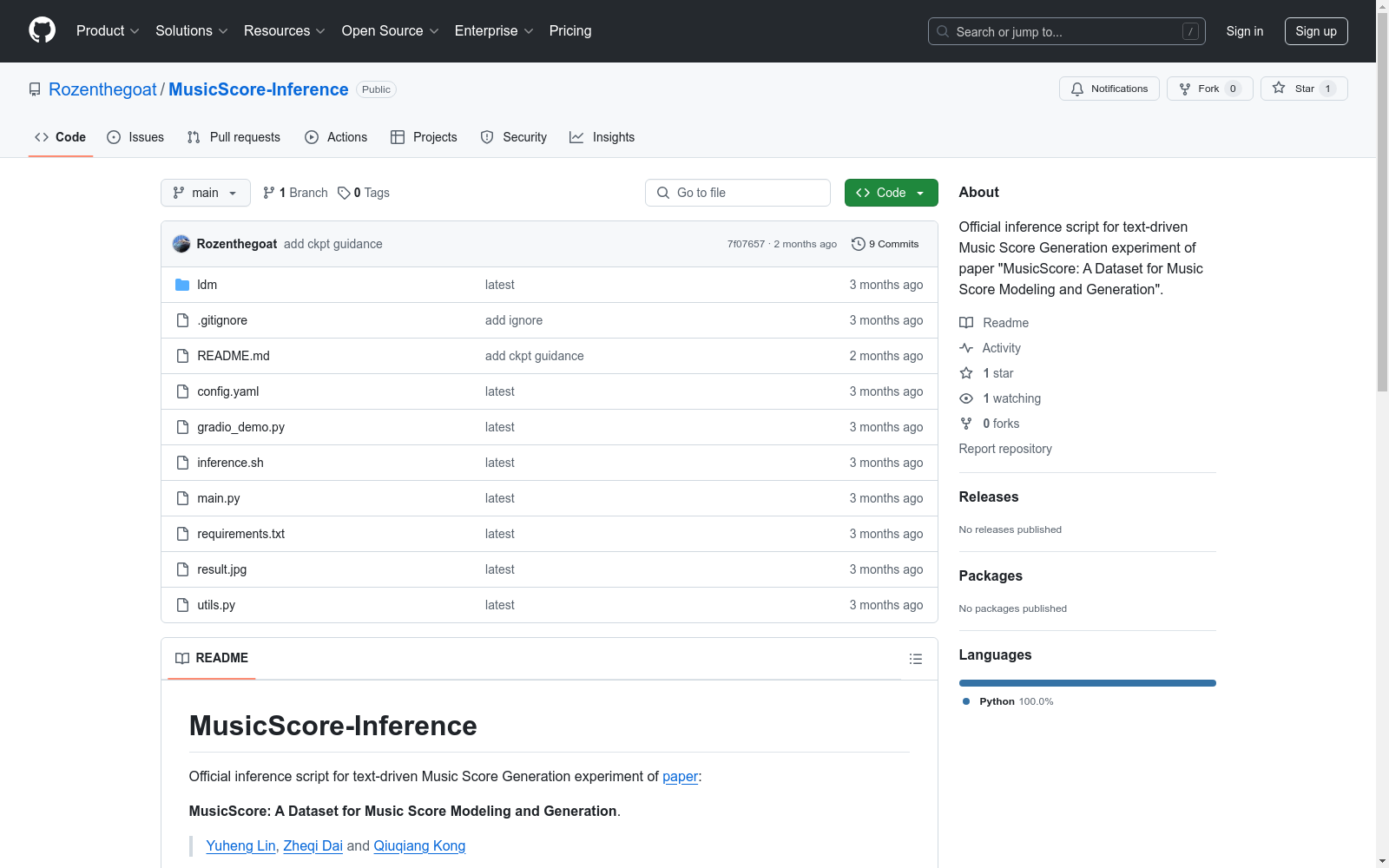Click the tag icon next to Tags
Image resolution: width=1389 pixels, height=868 pixels.
(x=344, y=193)
